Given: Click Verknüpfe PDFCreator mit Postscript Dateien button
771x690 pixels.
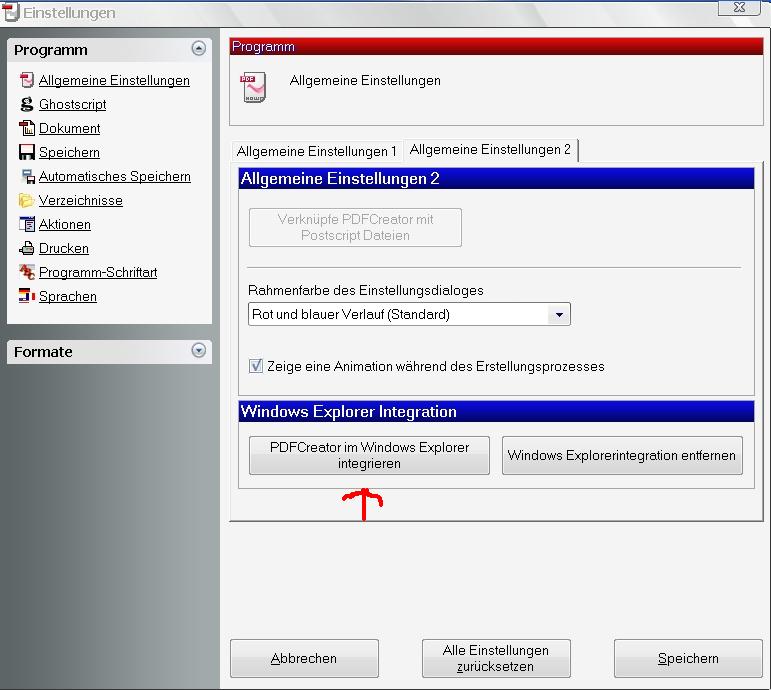Looking at the screenshot, I should pos(355,227).
